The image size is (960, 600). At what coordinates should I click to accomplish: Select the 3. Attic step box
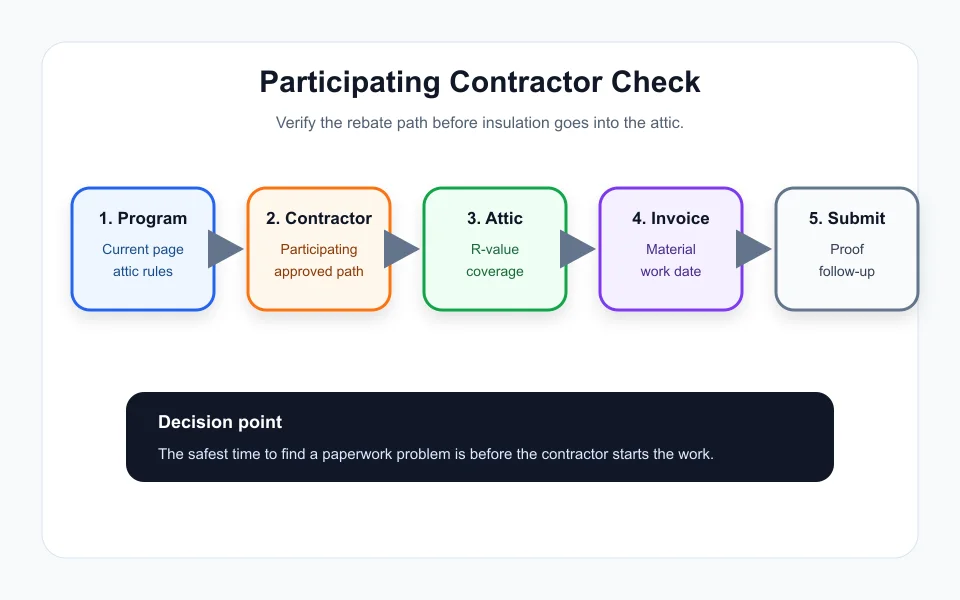[495, 249]
